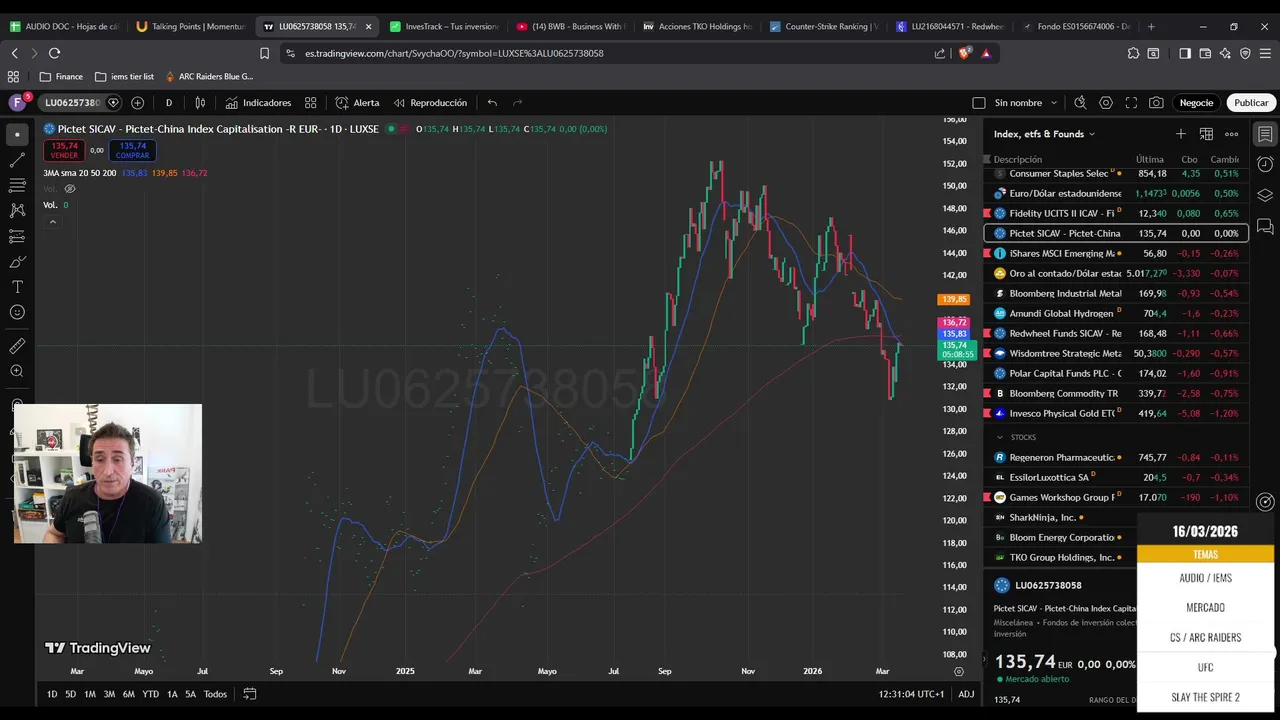The height and width of the screenshot is (720, 1280).
Task: Switch to the Talking Points browser tab
Action: pos(190,26)
